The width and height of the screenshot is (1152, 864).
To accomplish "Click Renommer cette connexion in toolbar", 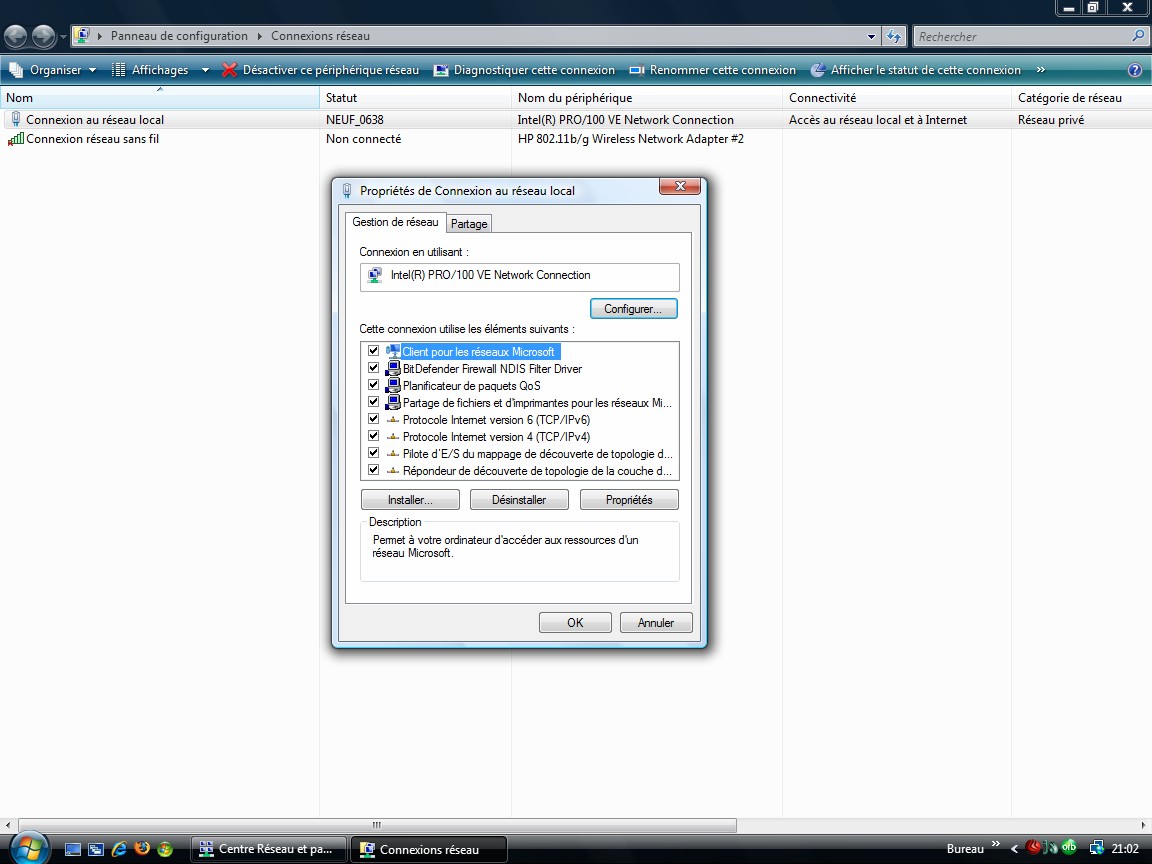I will coord(713,70).
